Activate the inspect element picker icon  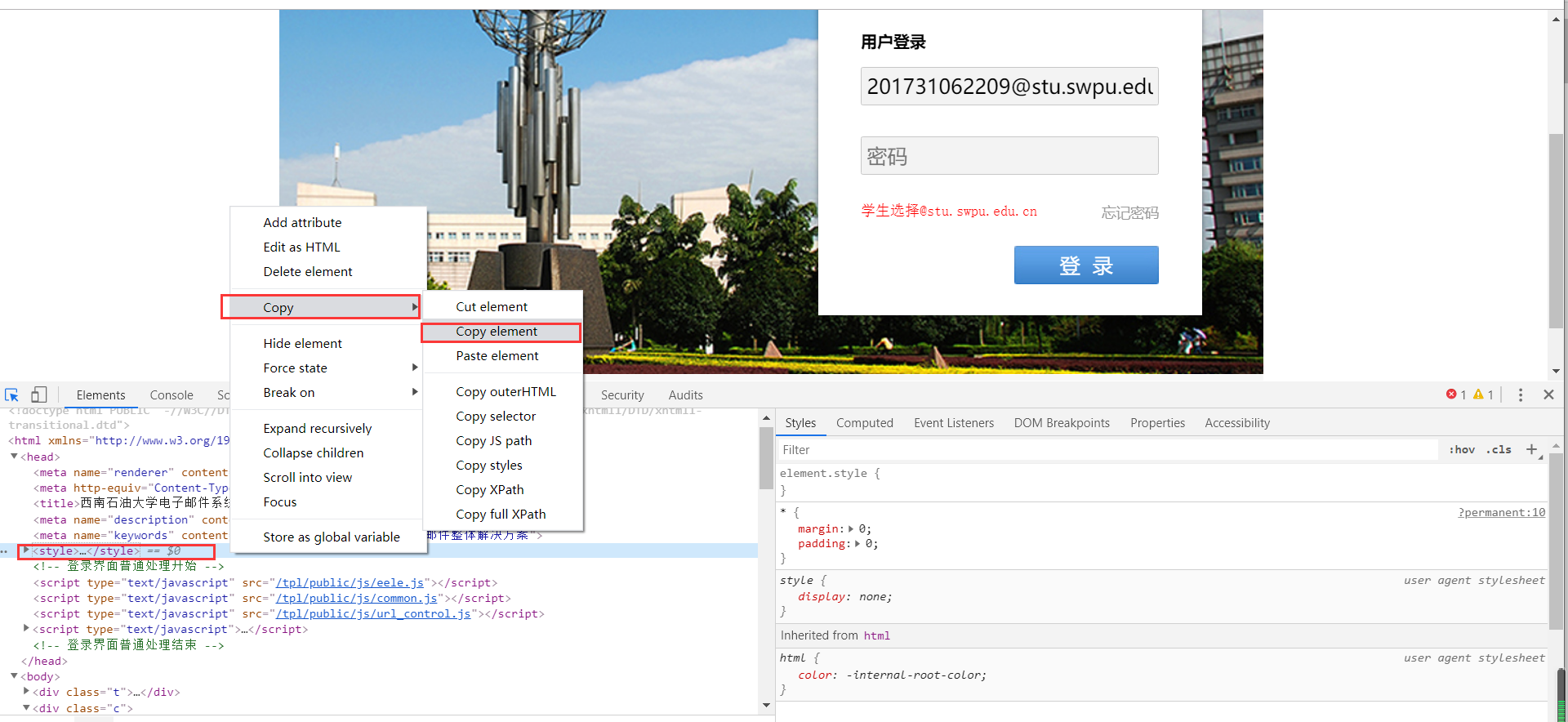coord(11,394)
